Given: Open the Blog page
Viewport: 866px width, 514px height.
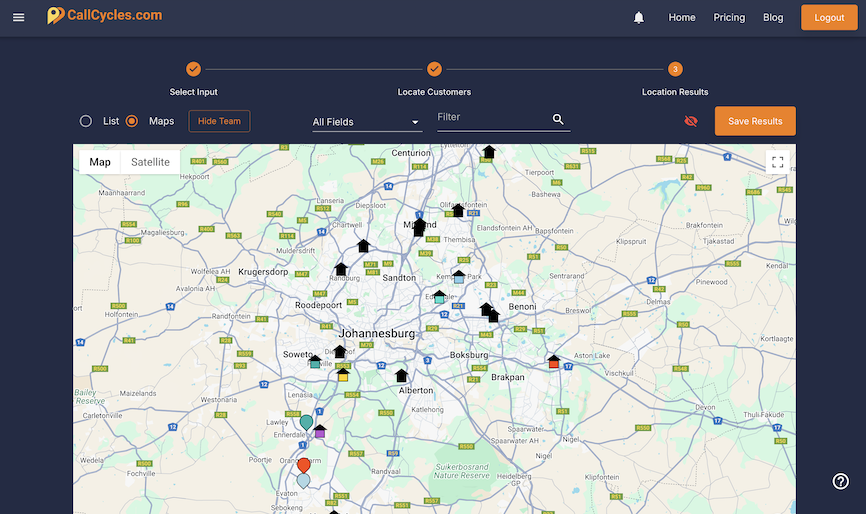Looking at the screenshot, I should [x=773, y=18].
